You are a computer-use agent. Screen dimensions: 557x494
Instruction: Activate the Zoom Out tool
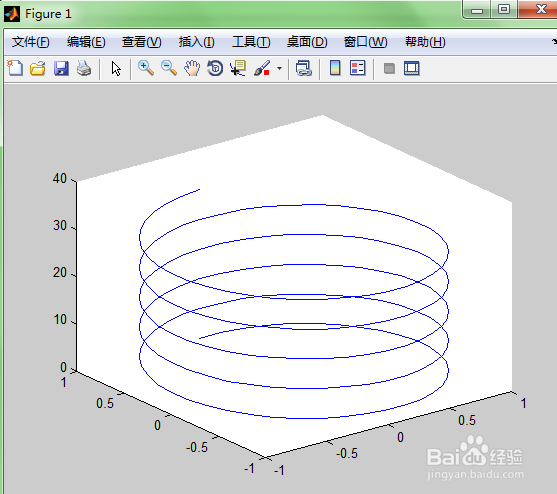[169, 68]
